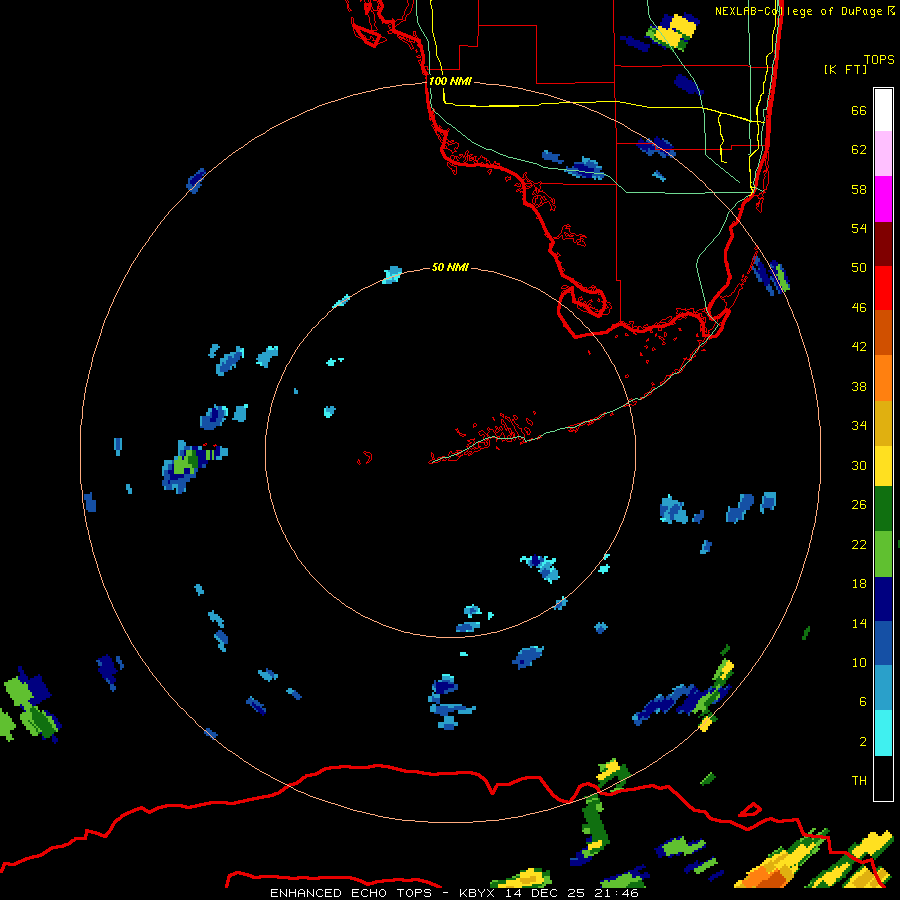
Task: Click the '14 DEC 25' date text
Action: (x=545, y=893)
